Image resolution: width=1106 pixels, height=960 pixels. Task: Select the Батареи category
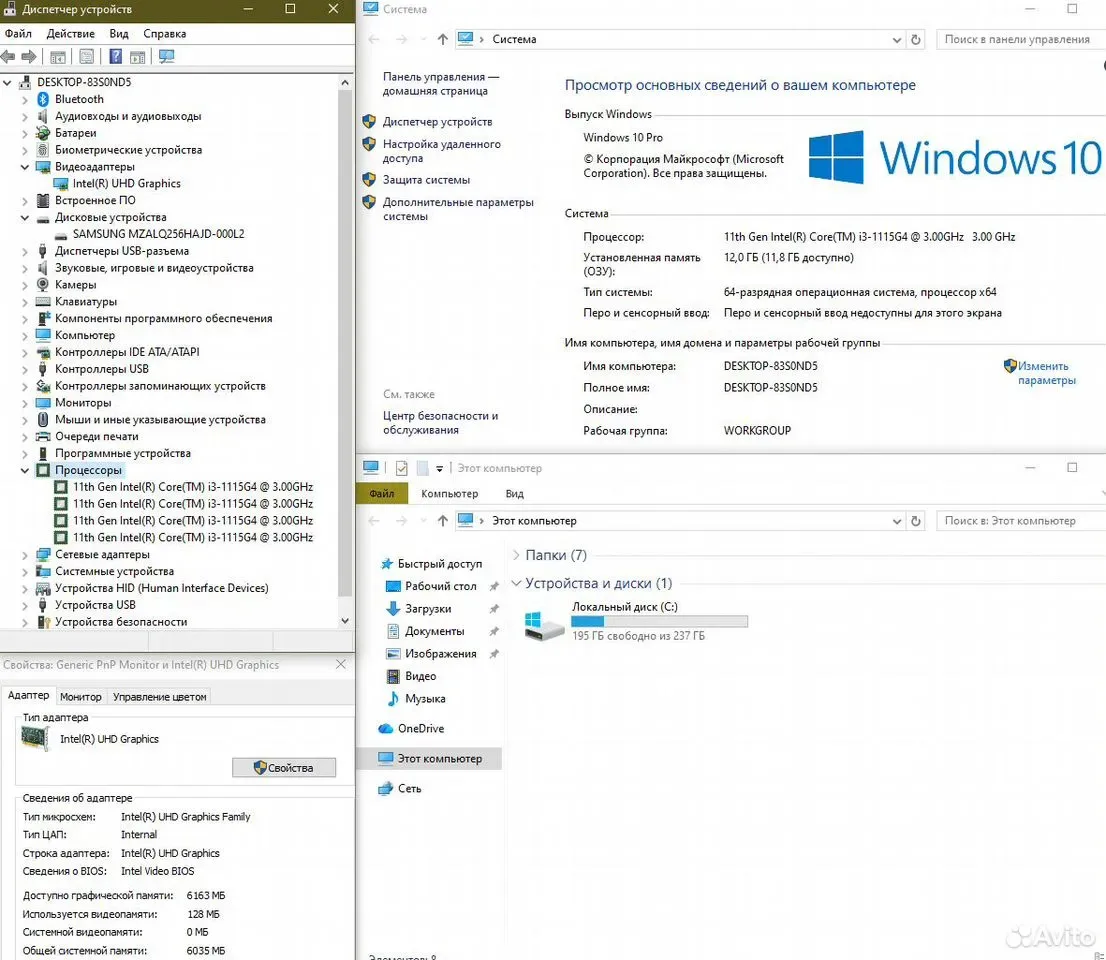tap(75, 133)
